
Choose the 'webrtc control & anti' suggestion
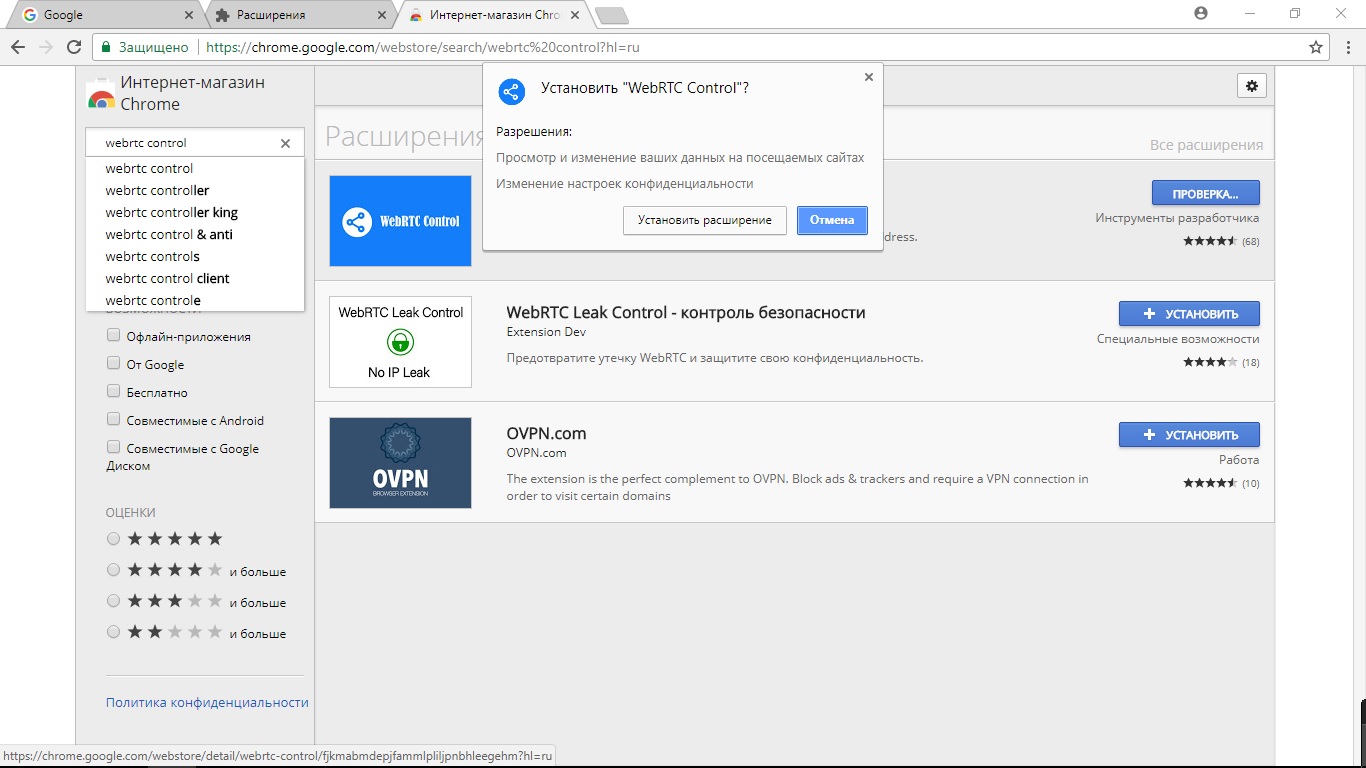[x=195, y=234]
